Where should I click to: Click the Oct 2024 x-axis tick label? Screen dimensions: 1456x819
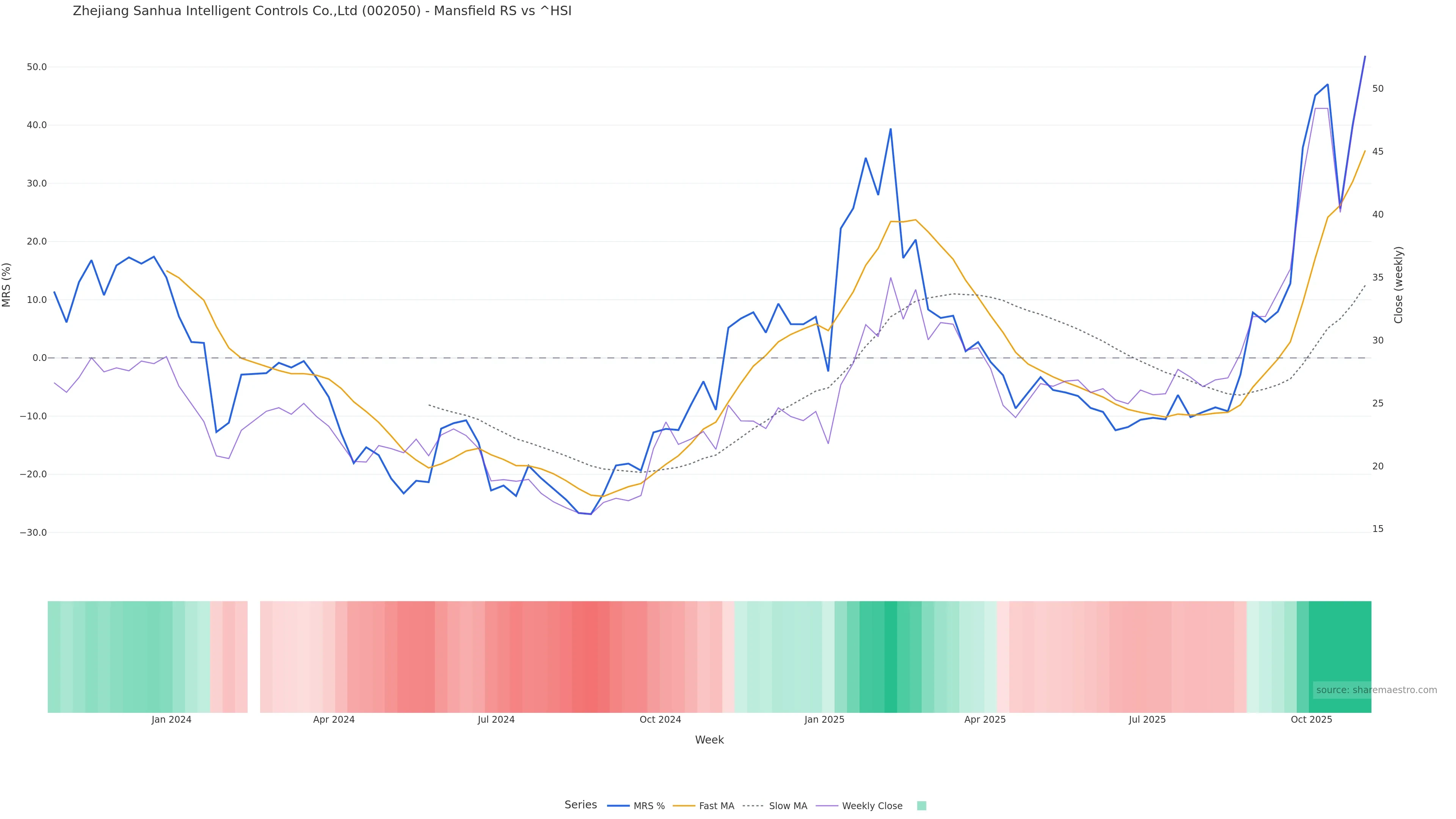click(x=660, y=720)
